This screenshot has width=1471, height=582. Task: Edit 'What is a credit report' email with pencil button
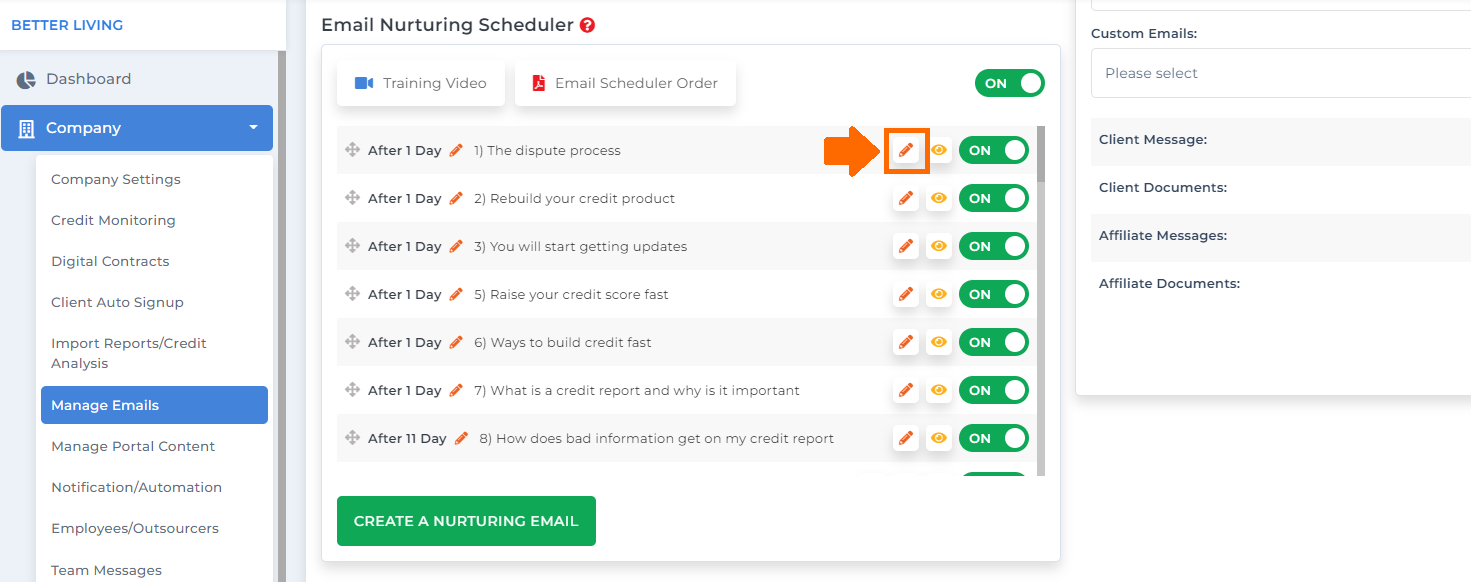pyautogui.click(x=906, y=390)
